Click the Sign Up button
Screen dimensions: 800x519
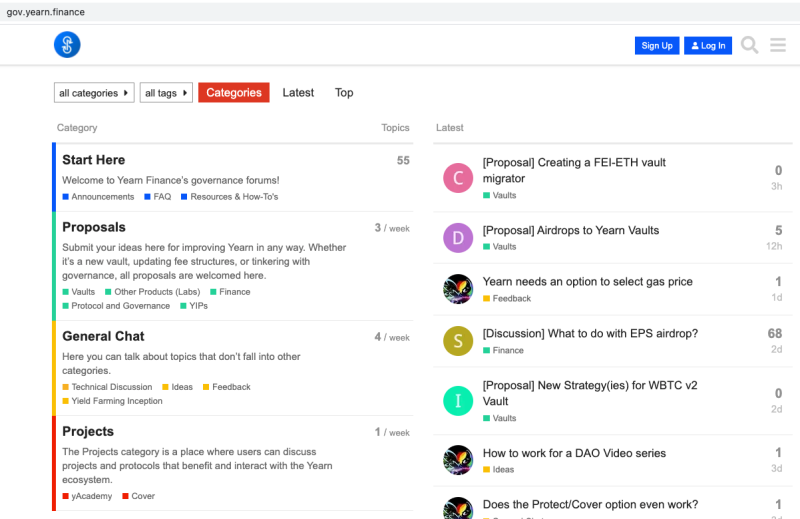point(657,45)
